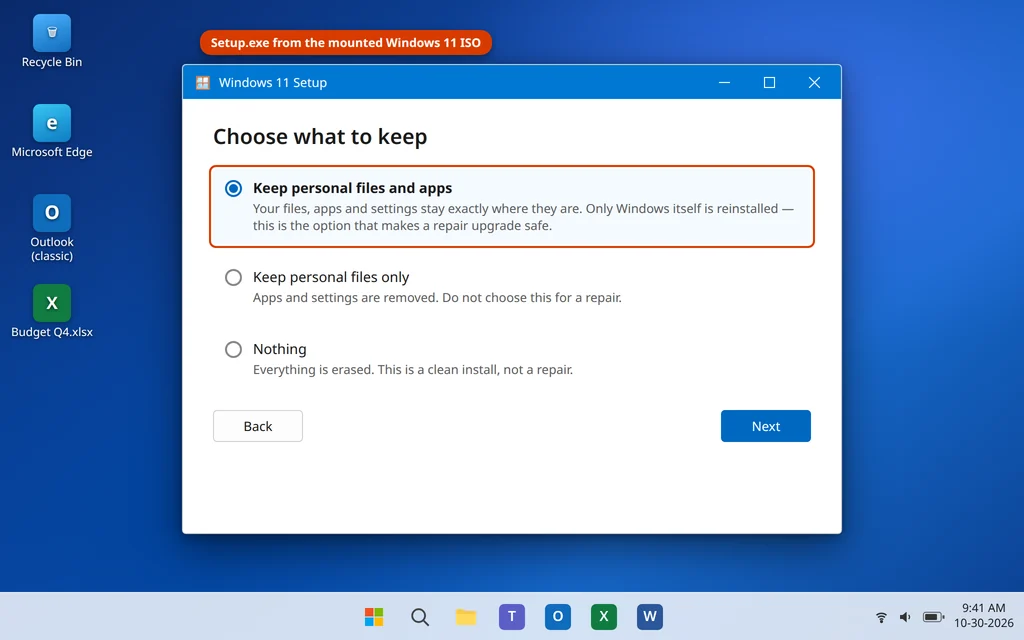The image size is (1024, 640).
Task: Click the "Windows 11 Setup" title text
Action: (x=272, y=82)
